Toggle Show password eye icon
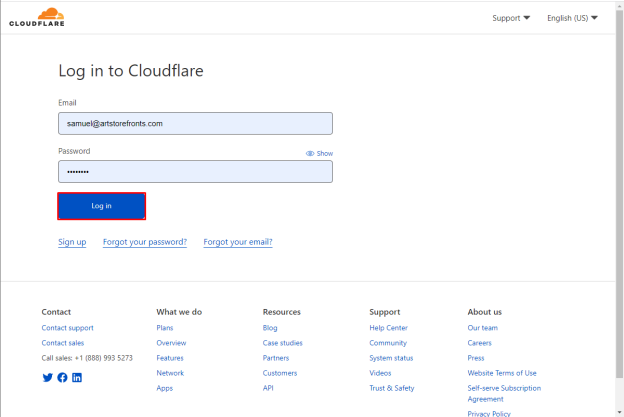 pos(310,153)
